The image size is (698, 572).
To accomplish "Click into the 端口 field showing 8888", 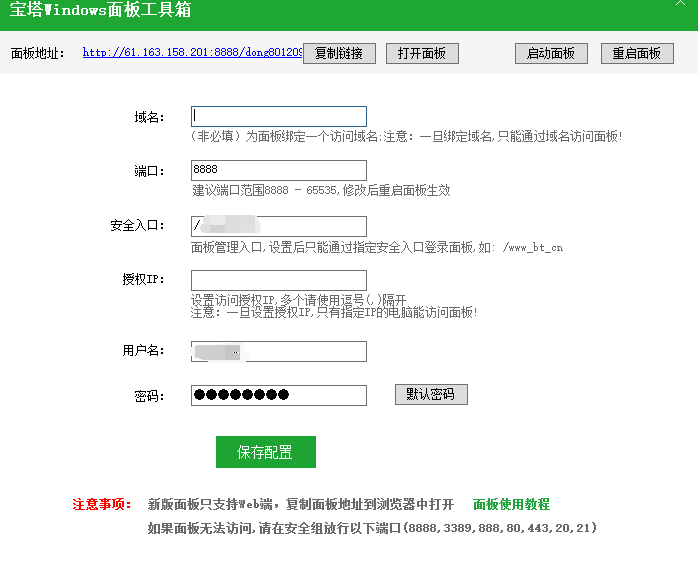I will coord(279,170).
